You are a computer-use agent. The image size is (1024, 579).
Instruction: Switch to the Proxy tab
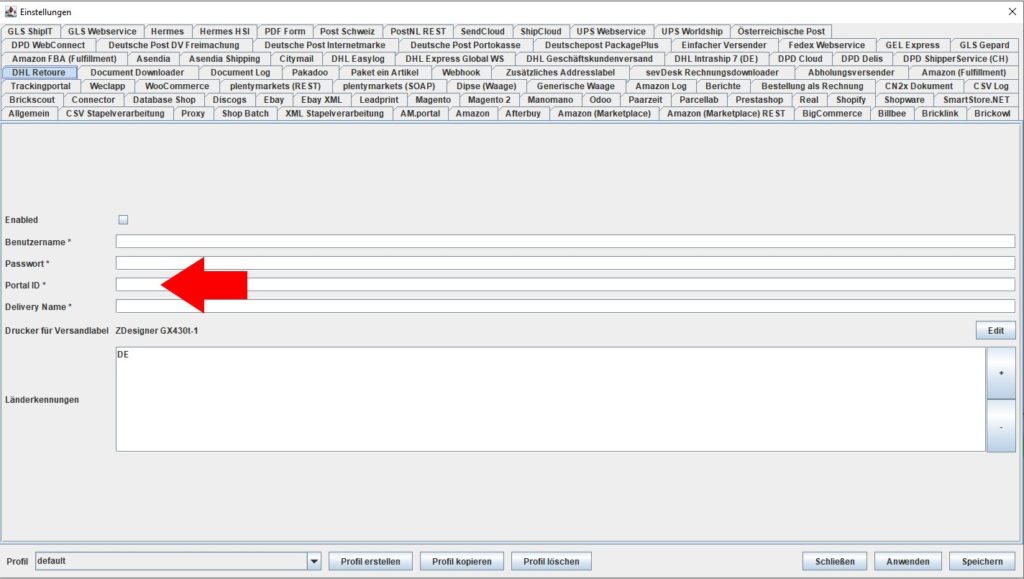coord(193,114)
